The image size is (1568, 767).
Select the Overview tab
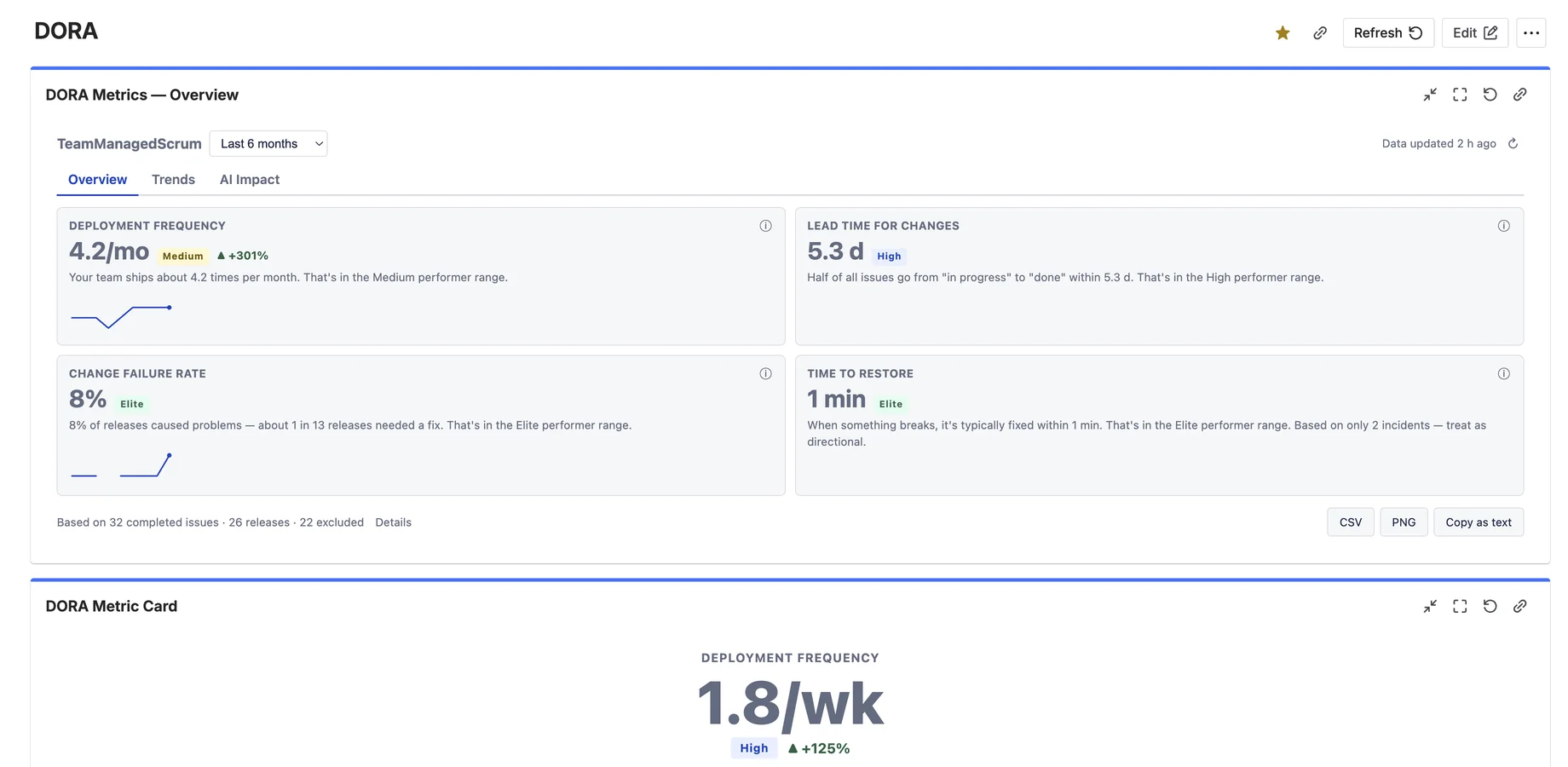tap(97, 179)
